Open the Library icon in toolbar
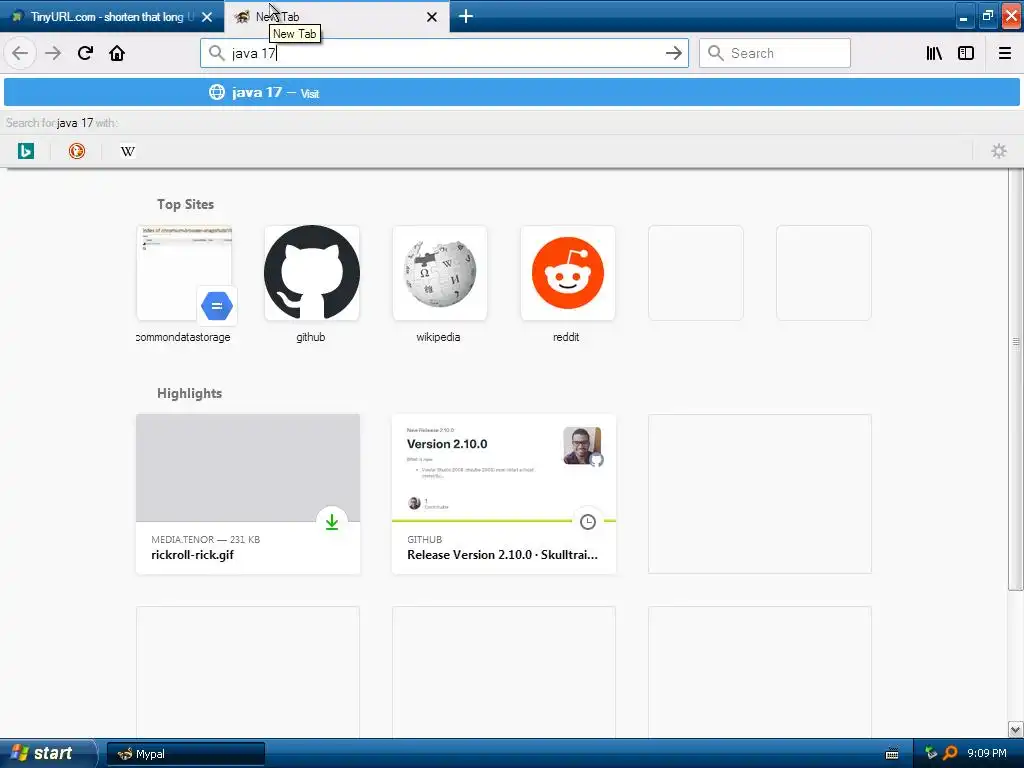The image size is (1024, 768). click(x=934, y=53)
